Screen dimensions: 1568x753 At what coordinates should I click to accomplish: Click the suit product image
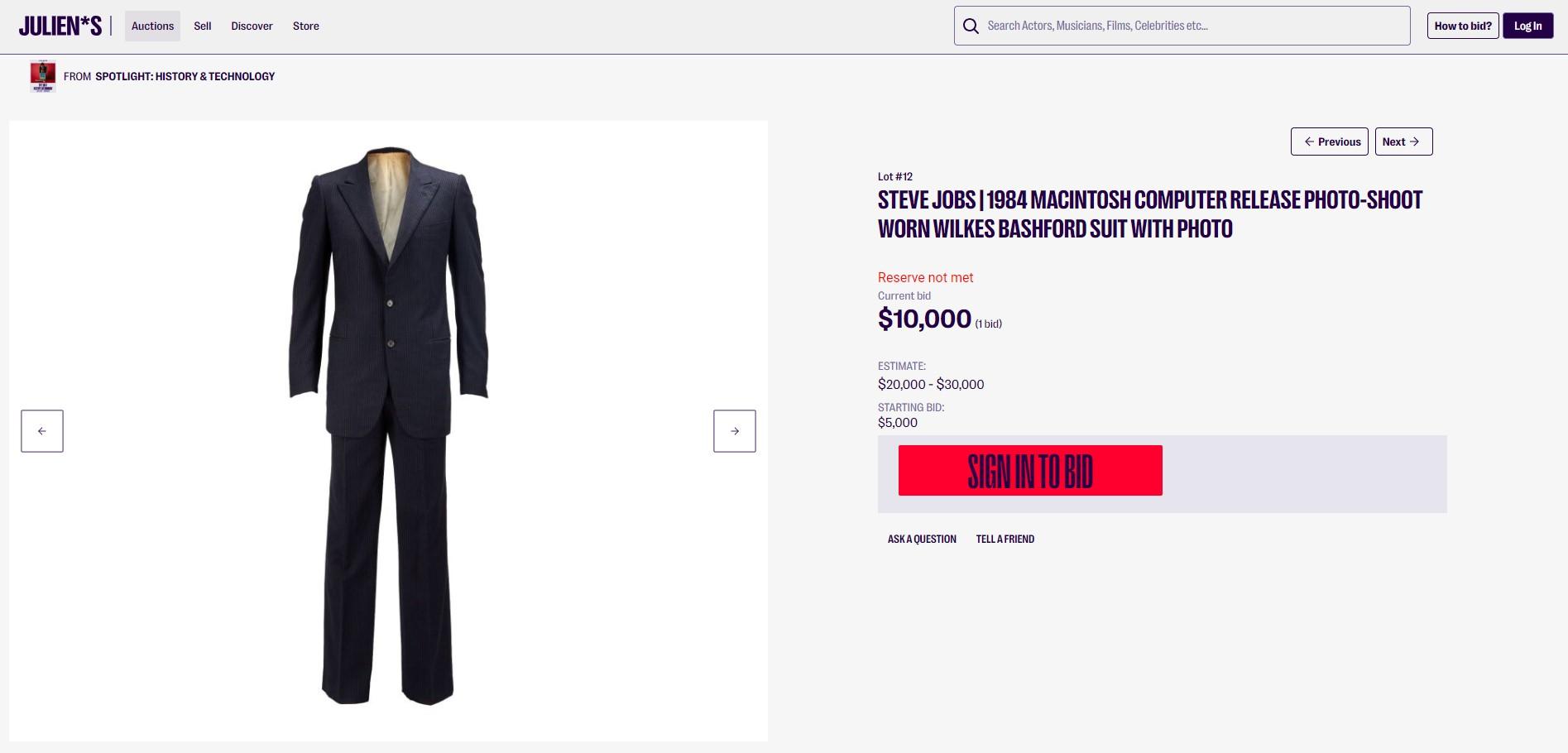pyautogui.click(x=388, y=426)
